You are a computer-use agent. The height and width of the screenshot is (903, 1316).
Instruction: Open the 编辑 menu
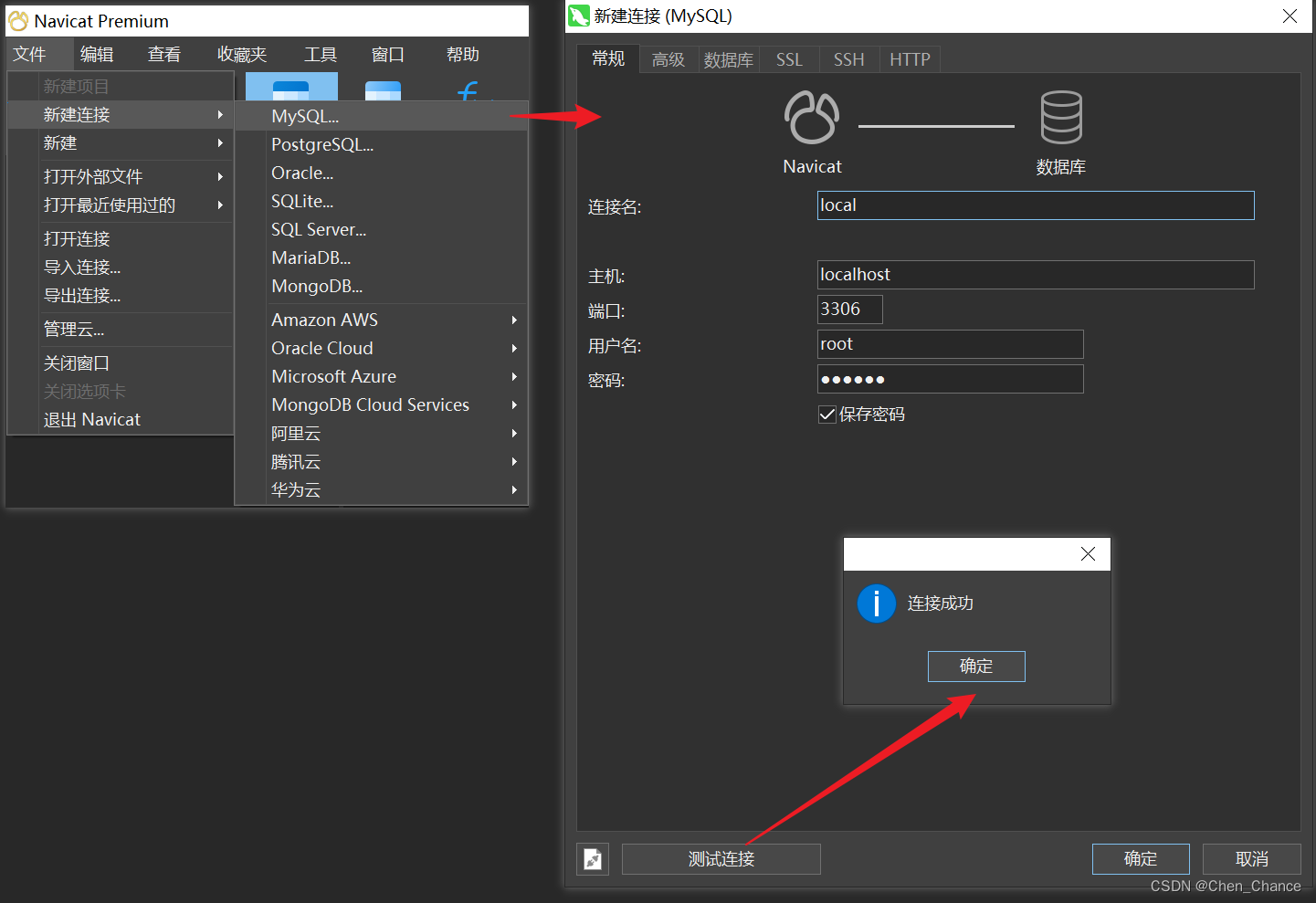97,55
